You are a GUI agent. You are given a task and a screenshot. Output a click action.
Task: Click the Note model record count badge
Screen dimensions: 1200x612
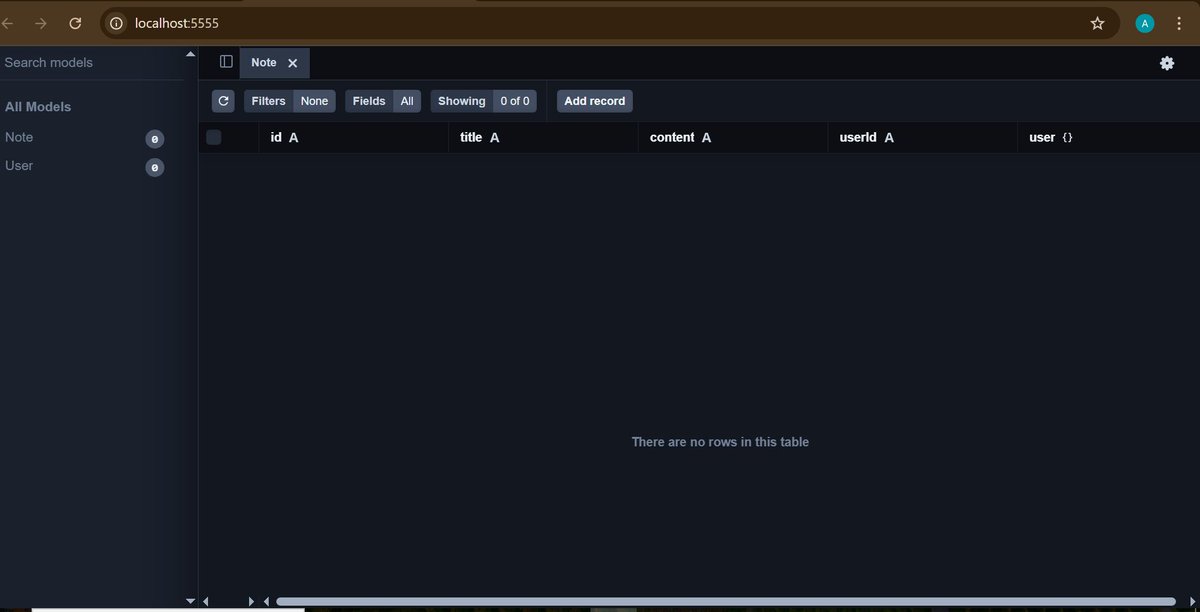pos(154,139)
